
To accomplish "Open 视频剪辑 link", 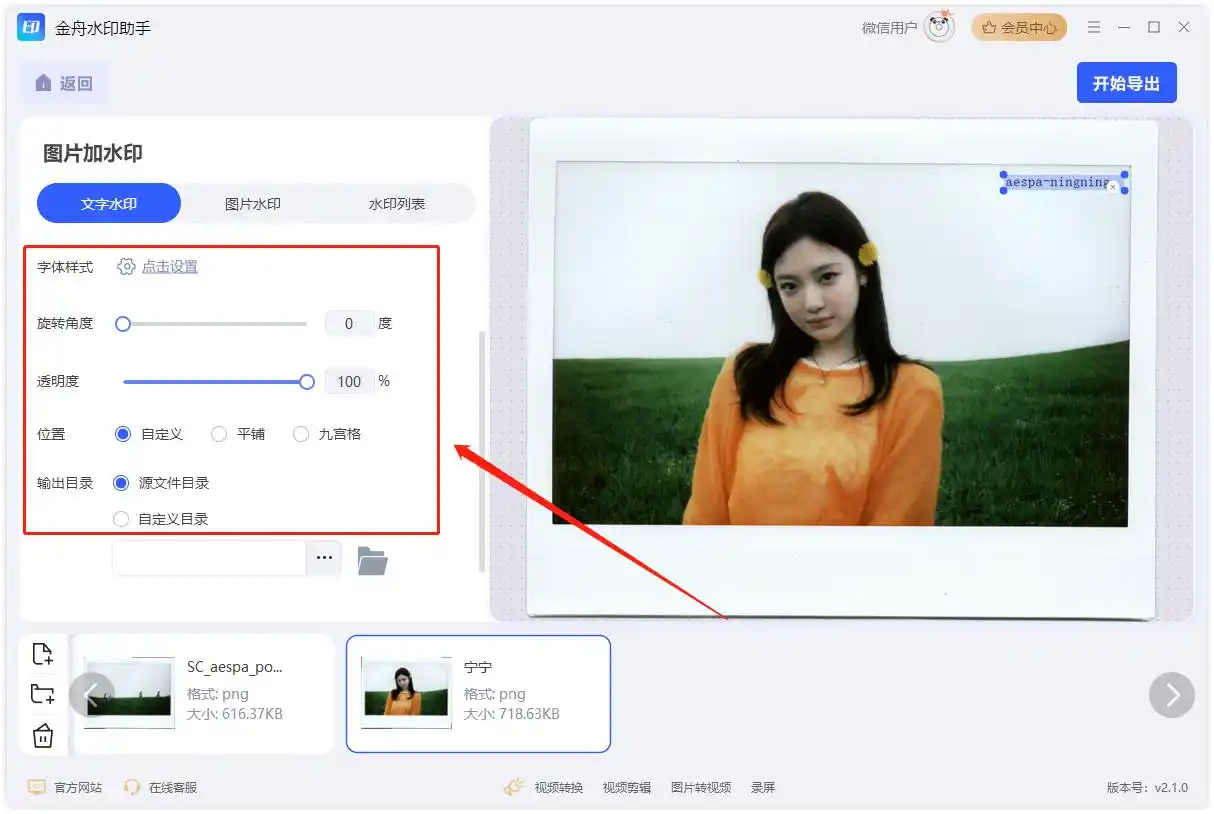I will tap(627, 787).
